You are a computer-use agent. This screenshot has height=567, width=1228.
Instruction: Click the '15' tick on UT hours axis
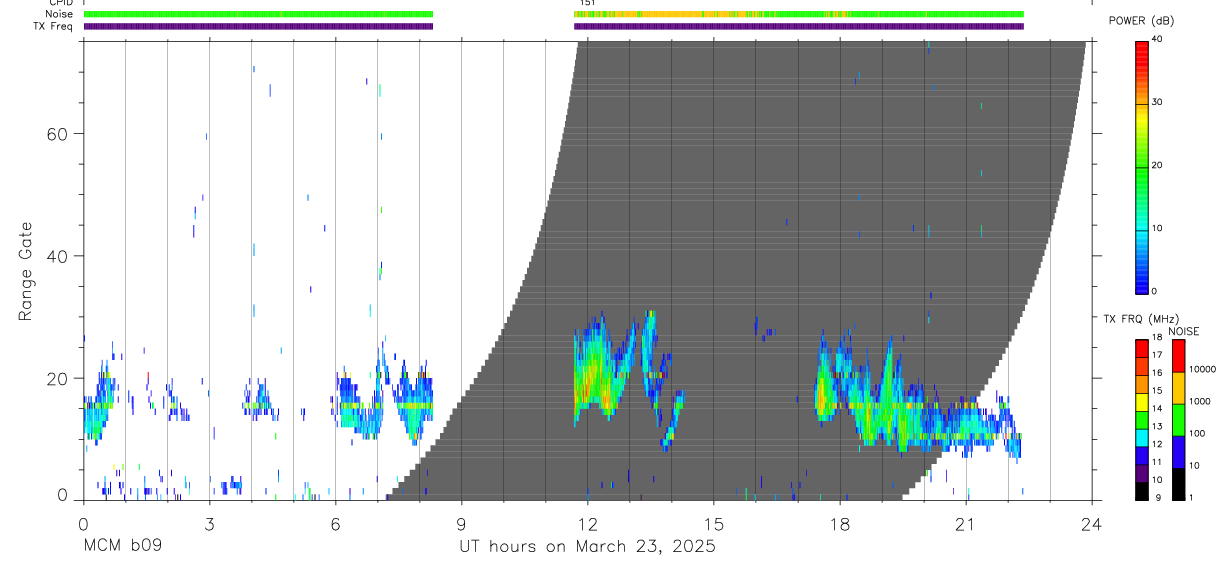713,523
